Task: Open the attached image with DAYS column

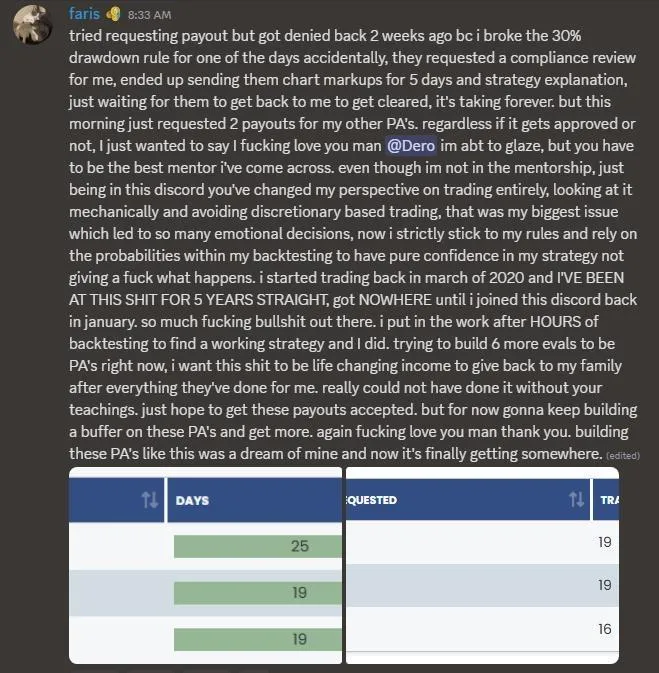Action: point(206,565)
